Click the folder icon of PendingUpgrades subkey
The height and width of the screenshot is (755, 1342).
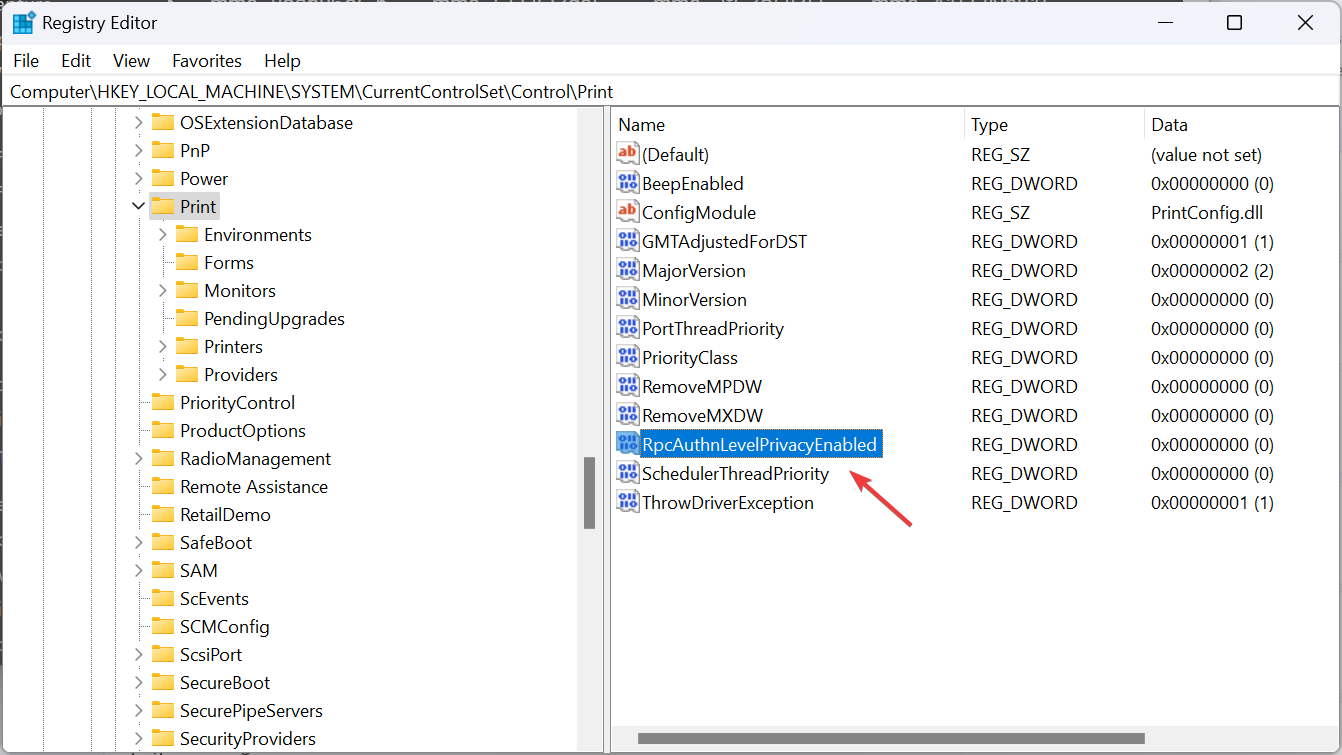tap(187, 318)
